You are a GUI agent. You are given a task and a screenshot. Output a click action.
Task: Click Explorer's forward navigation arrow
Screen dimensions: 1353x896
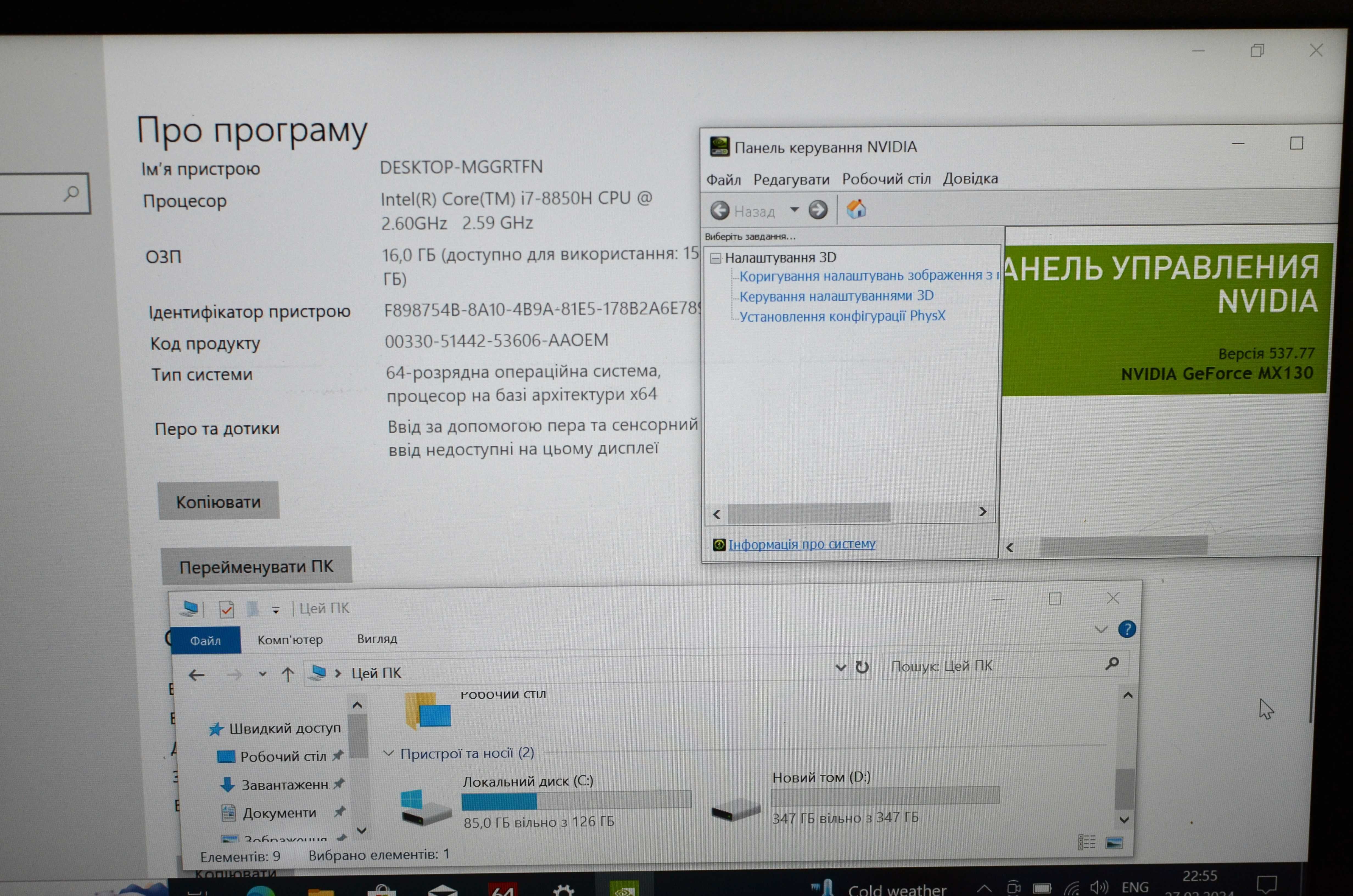pyautogui.click(x=234, y=675)
